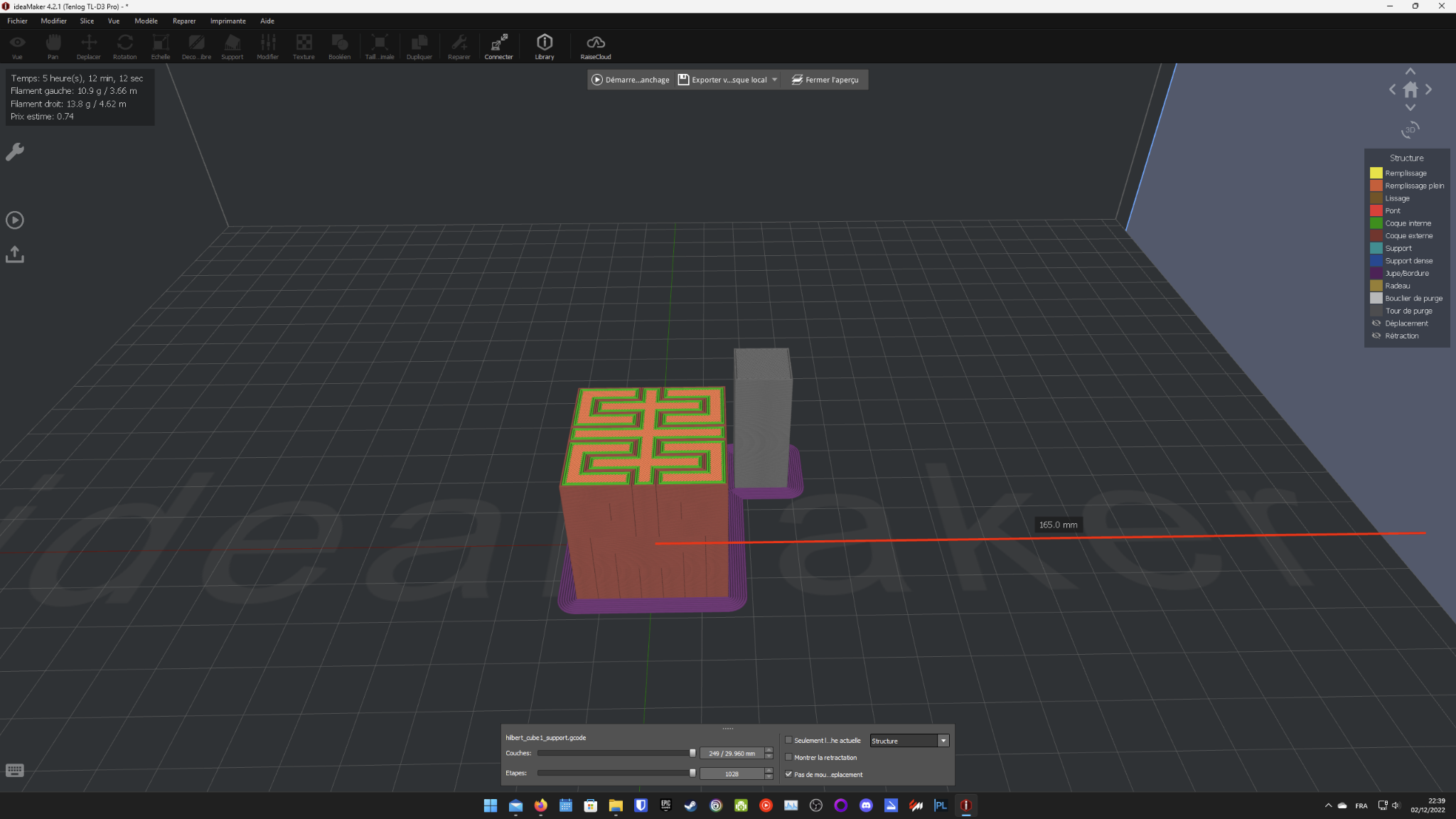
Task: Increase Etapes step value stepper up
Action: [x=769, y=771]
